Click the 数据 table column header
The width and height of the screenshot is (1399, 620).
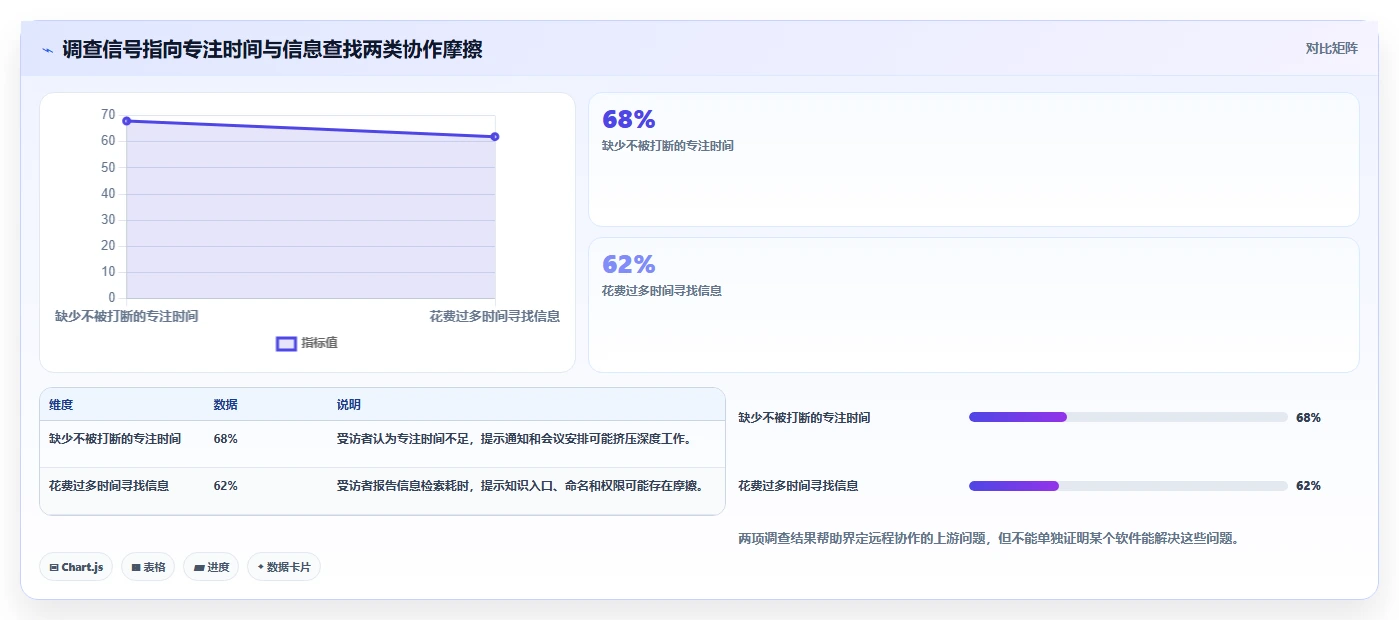point(225,405)
